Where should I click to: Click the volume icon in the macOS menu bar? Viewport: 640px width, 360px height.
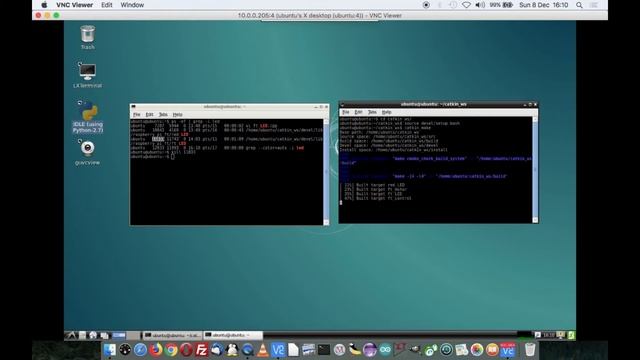click(480, 5)
